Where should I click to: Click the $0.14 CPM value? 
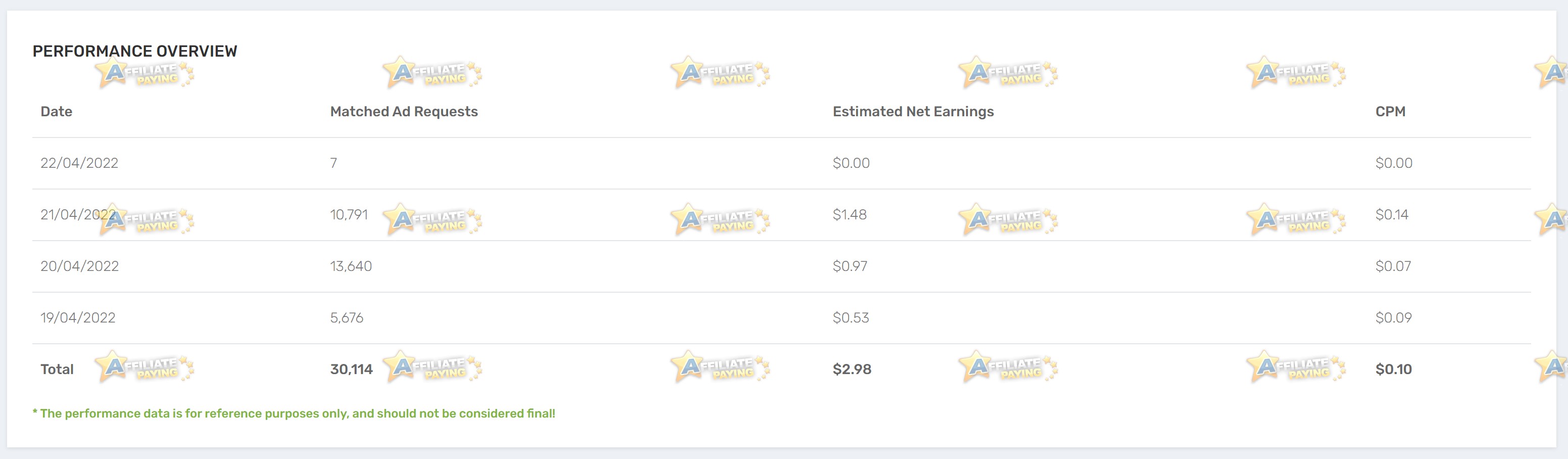1392,215
